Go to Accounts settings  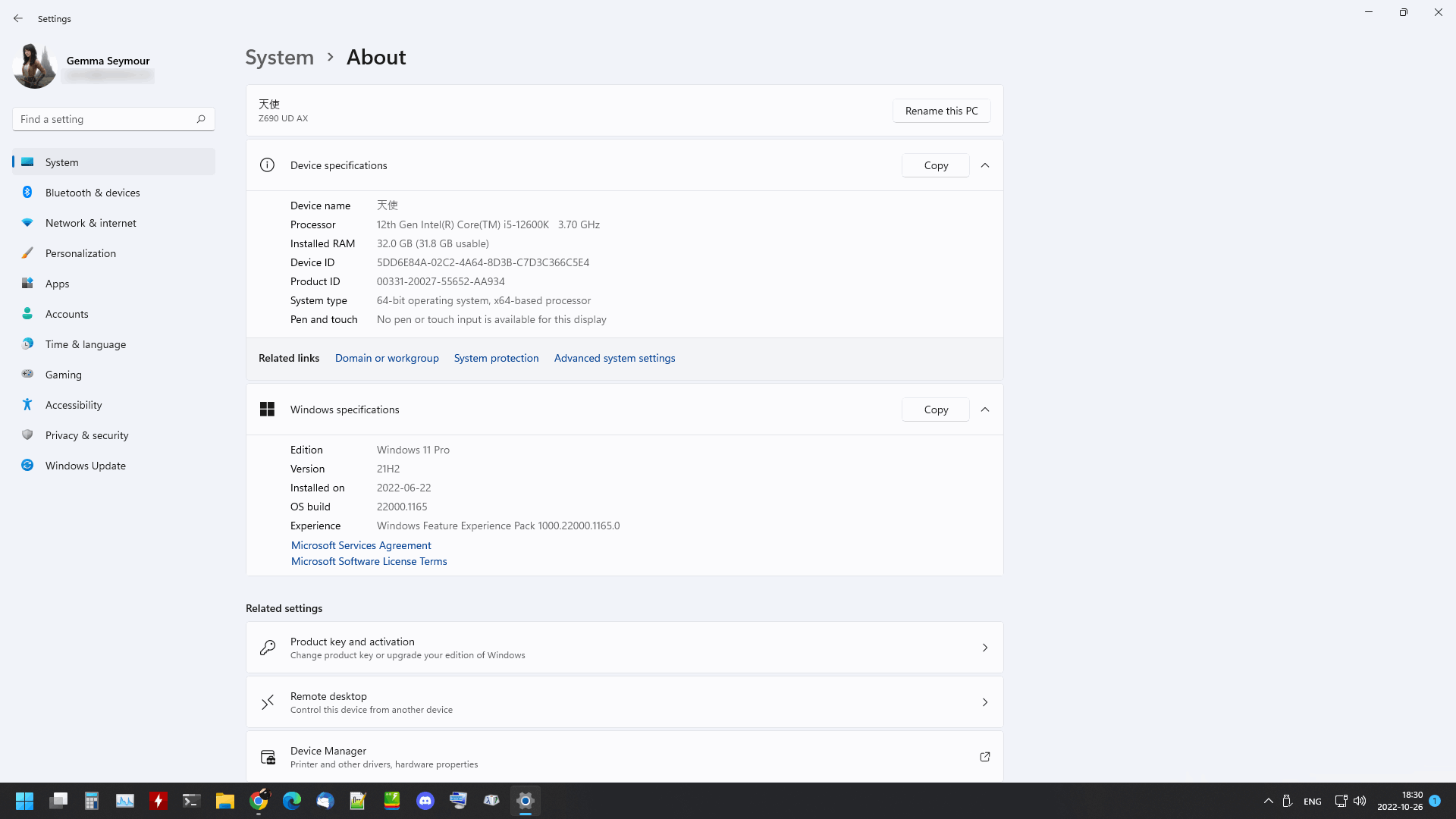[x=114, y=314]
